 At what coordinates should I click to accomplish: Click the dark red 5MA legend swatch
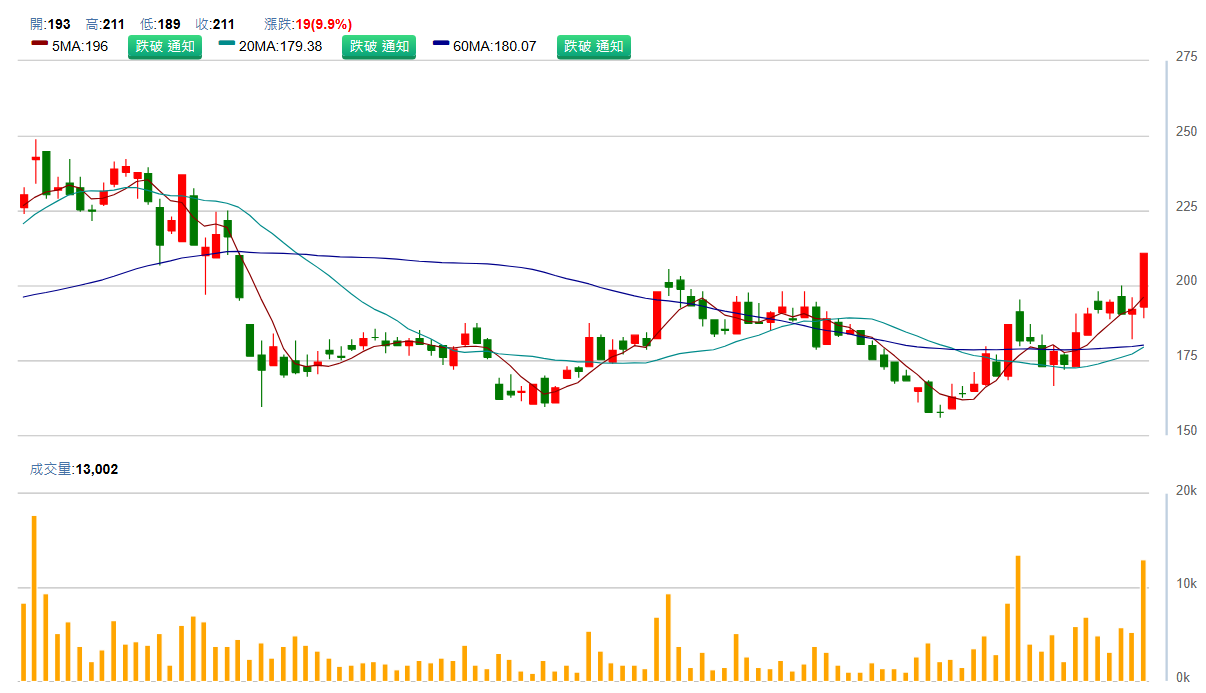[x=40, y=43]
